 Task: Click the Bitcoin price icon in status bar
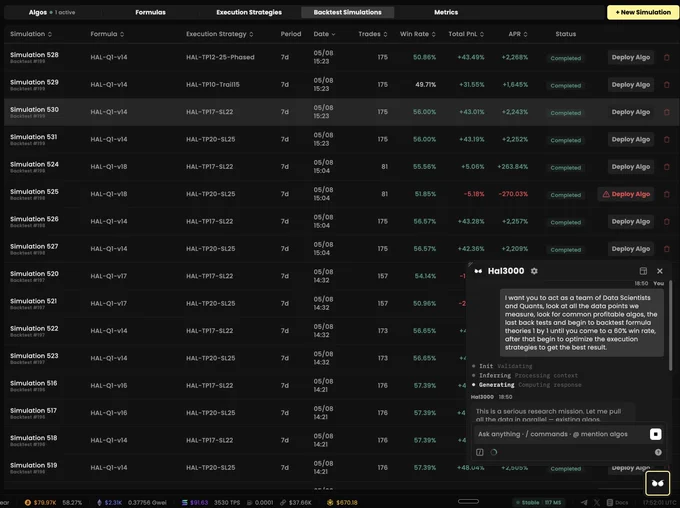pyautogui.click(x=27, y=502)
